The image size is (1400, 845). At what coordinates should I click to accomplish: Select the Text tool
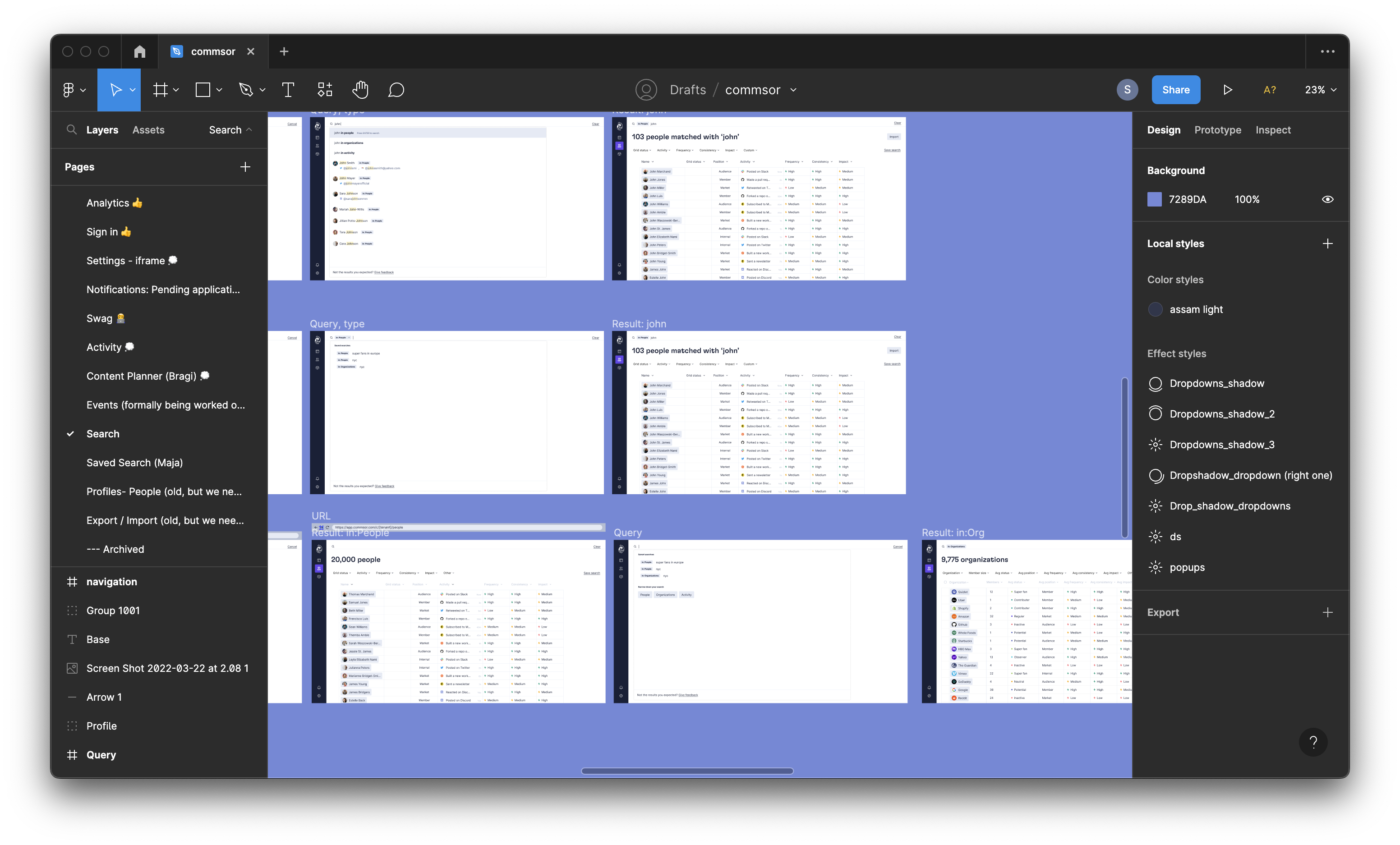pos(288,90)
